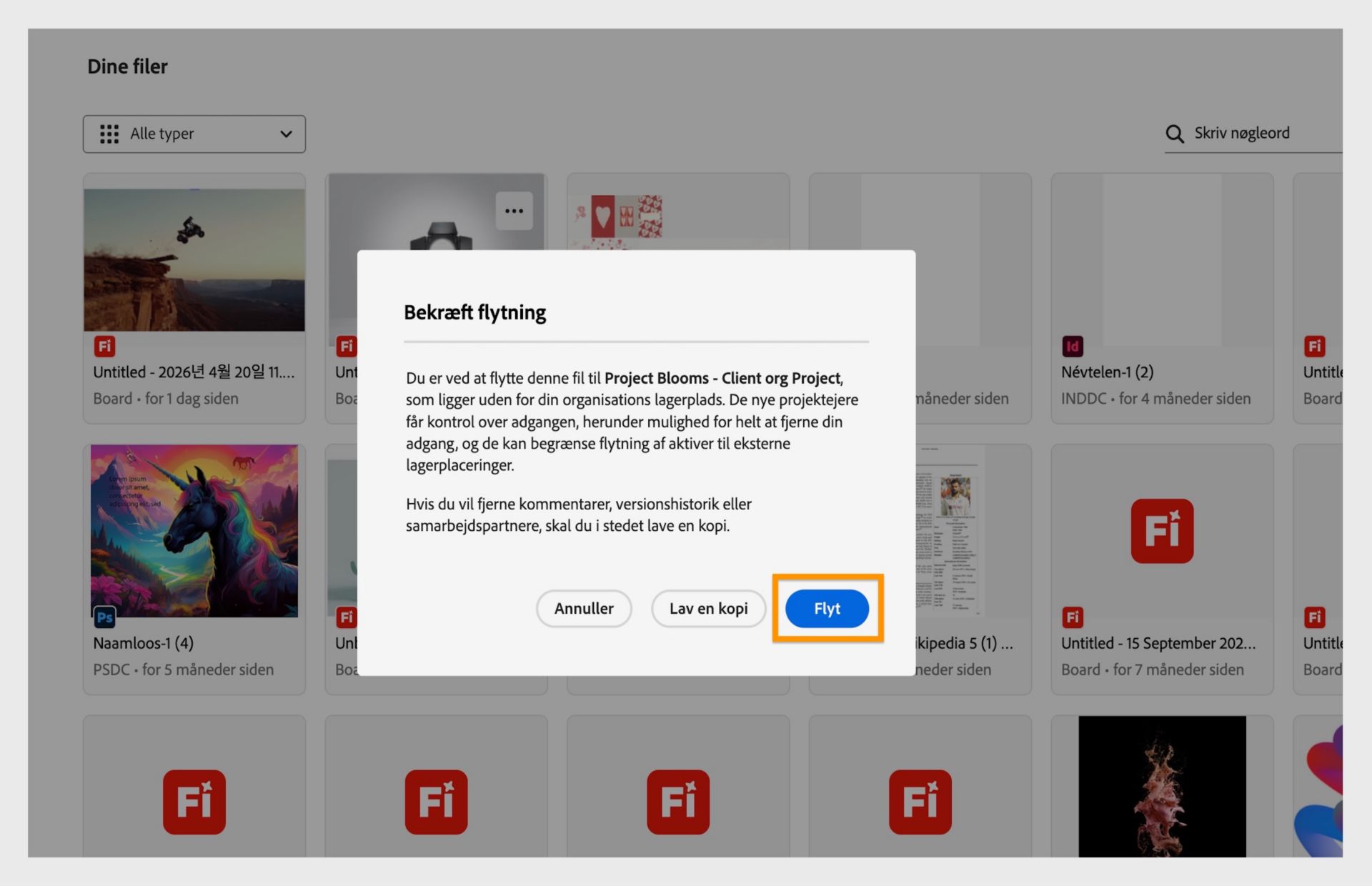Click 'PSDC • for 5 måneder siden' text

point(183,670)
